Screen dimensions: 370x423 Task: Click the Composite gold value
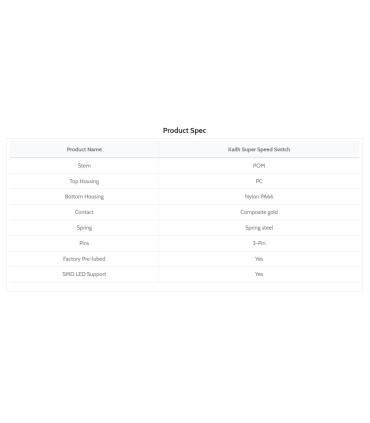tap(259, 212)
